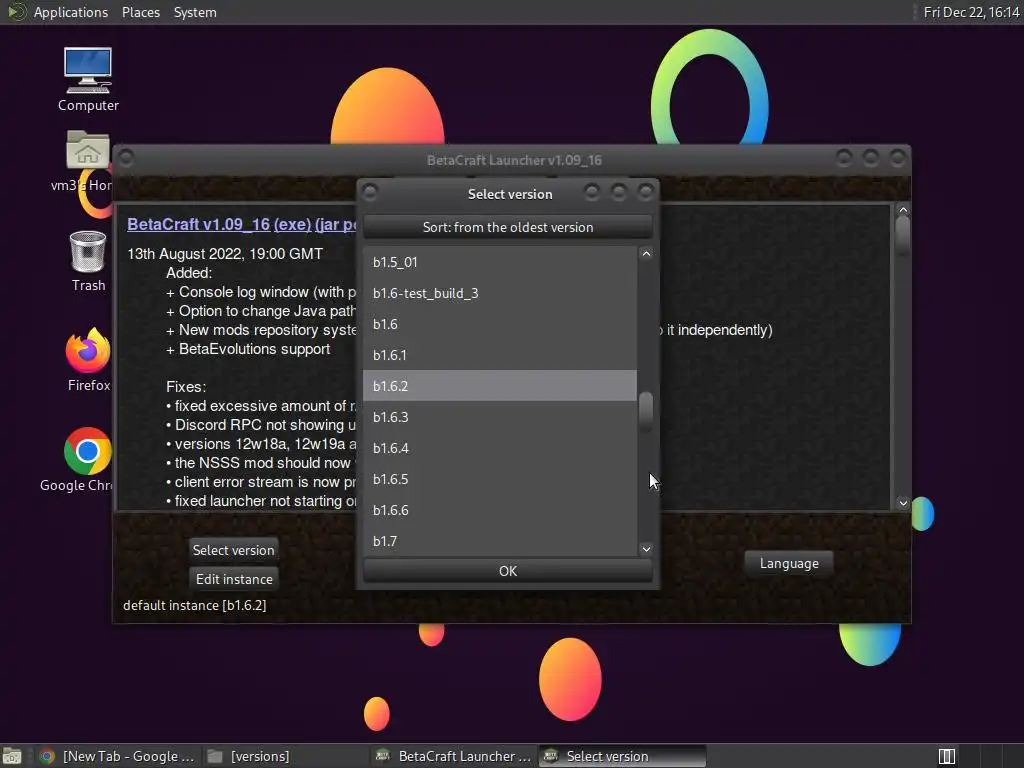Viewport: 1024px width, 768px height.
Task: Click Select version dialog window menu button
Action: tap(370, 192)
